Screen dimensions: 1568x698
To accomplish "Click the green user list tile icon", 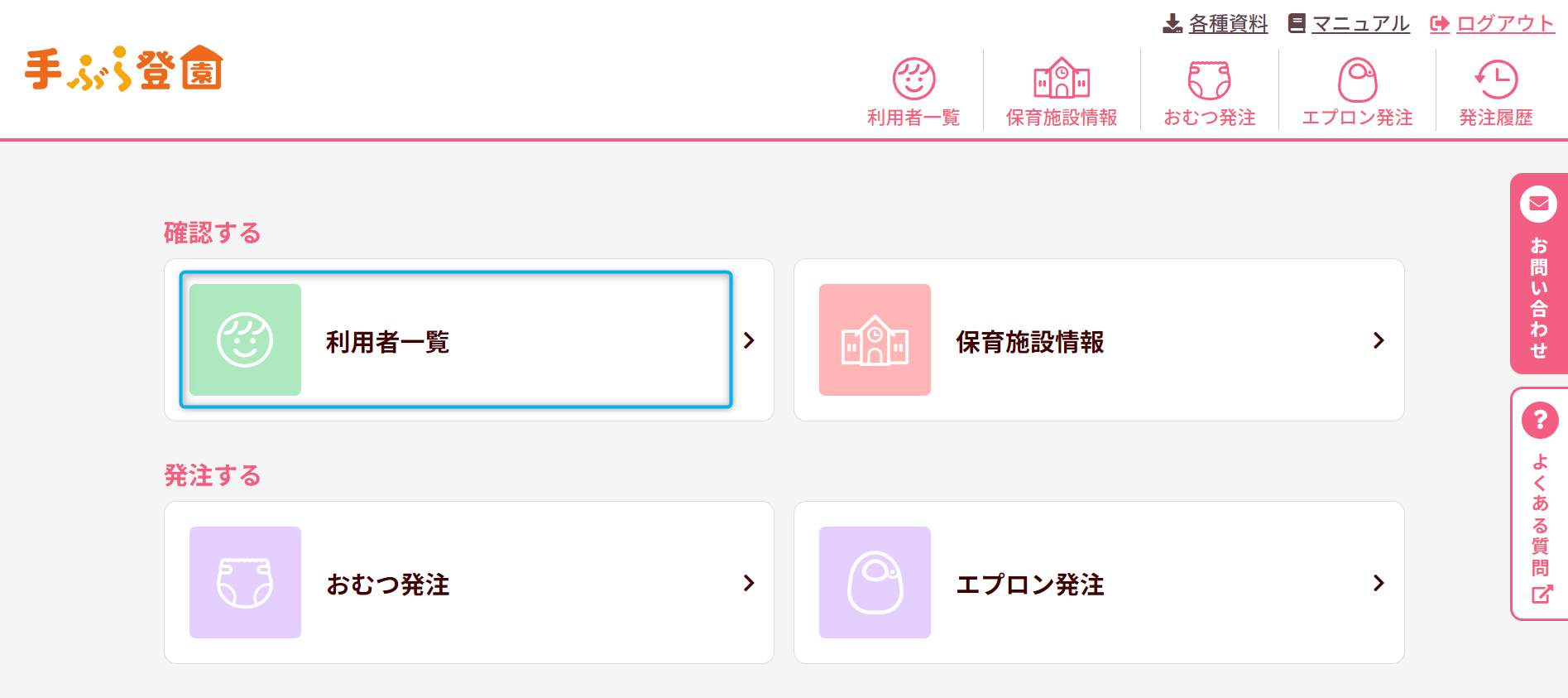I will click(245, 339).
